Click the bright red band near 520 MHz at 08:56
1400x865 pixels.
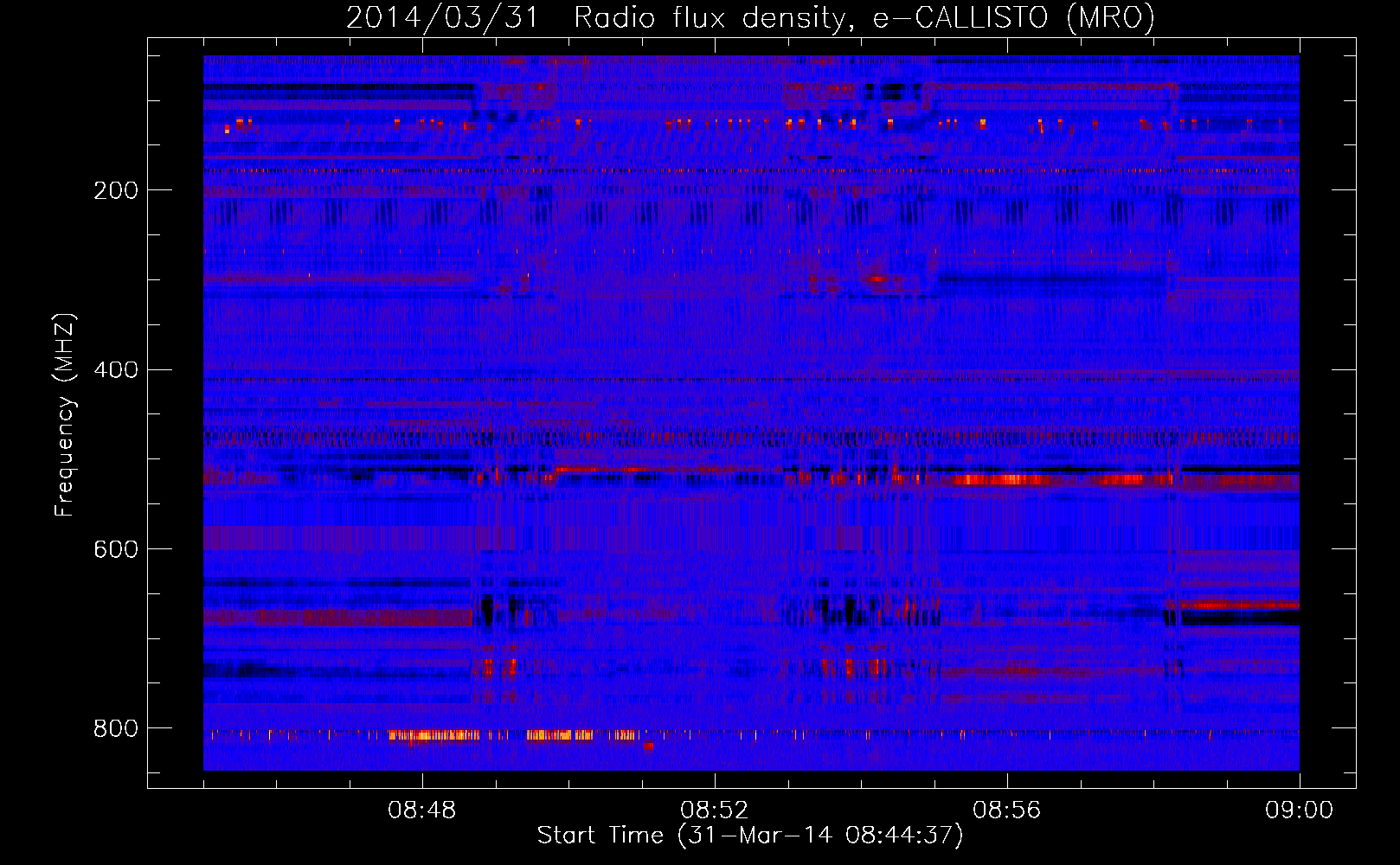(1001, 479)
